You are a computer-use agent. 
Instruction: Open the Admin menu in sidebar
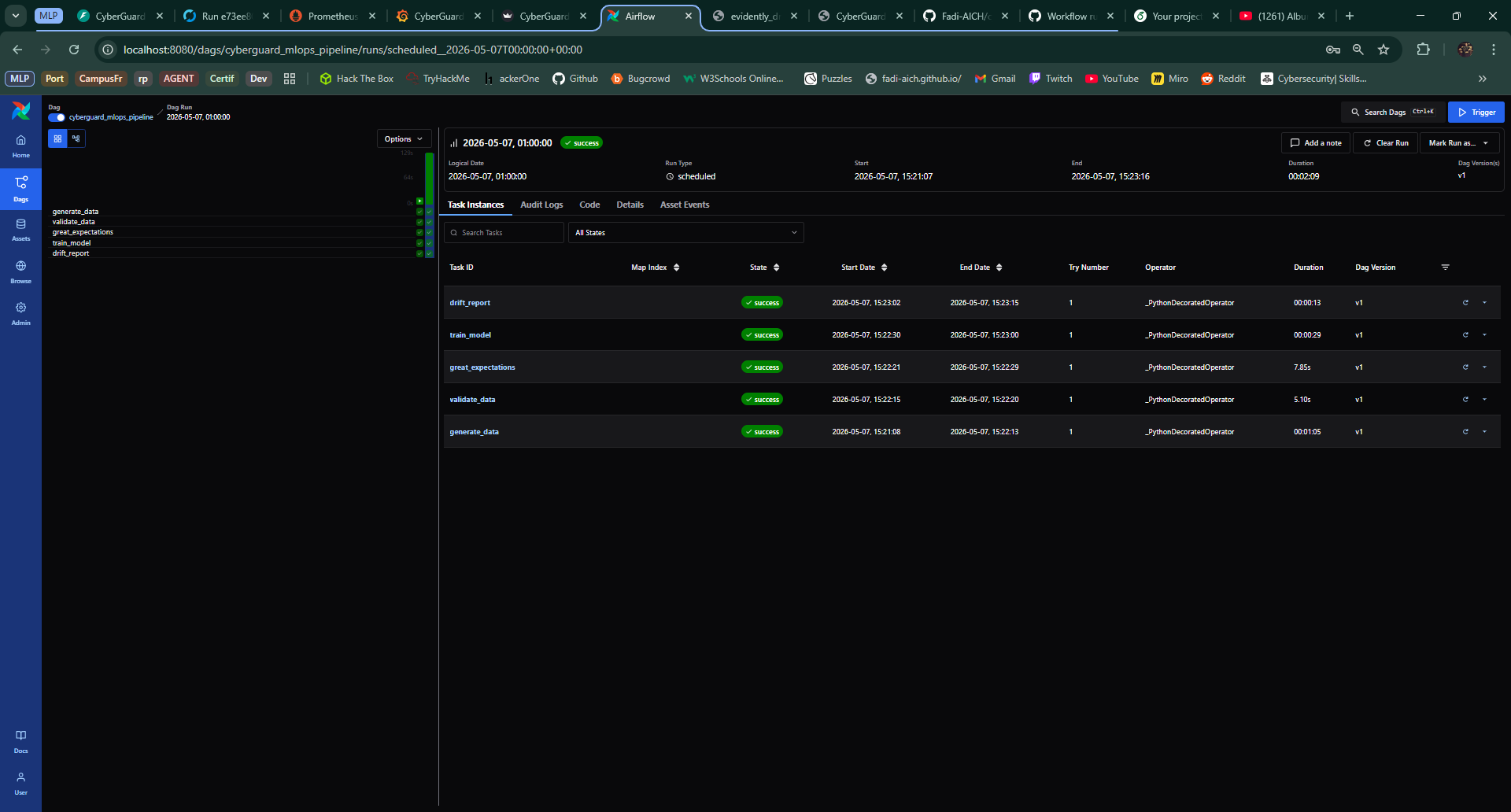point(20,314)
